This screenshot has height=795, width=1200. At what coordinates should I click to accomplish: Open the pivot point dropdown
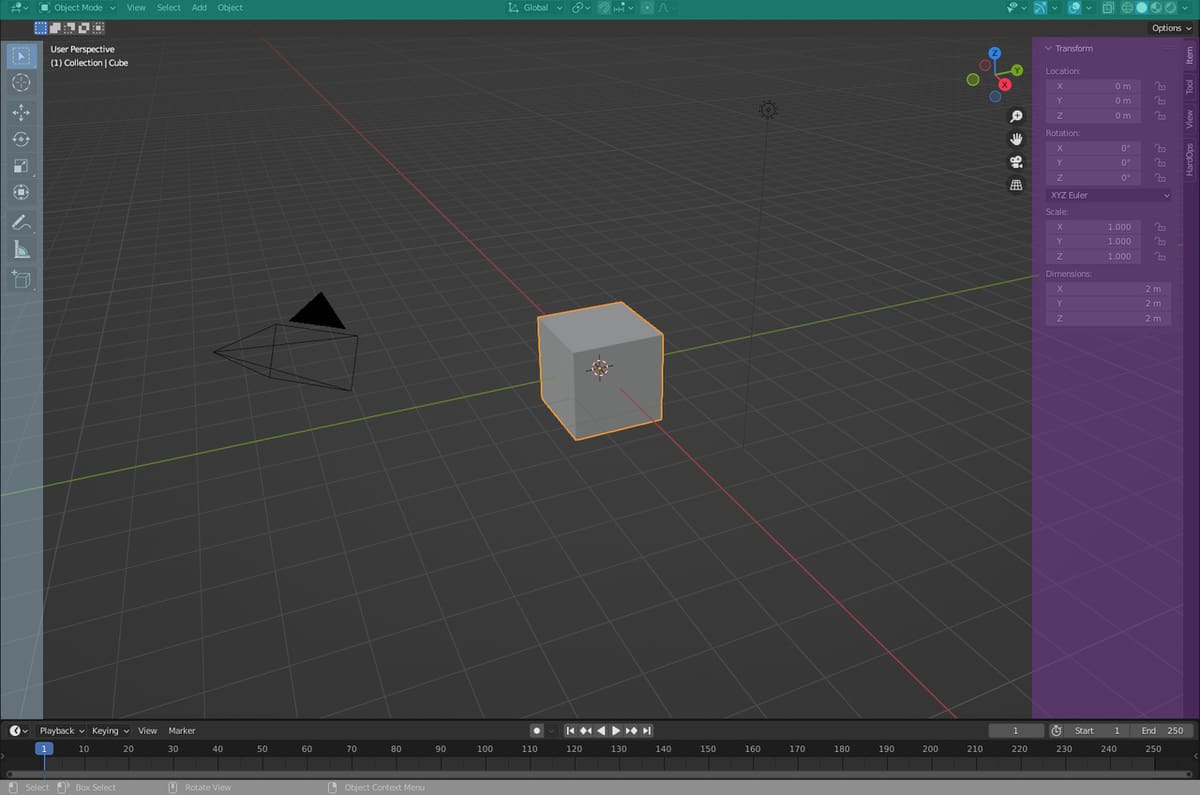point(581,8)
